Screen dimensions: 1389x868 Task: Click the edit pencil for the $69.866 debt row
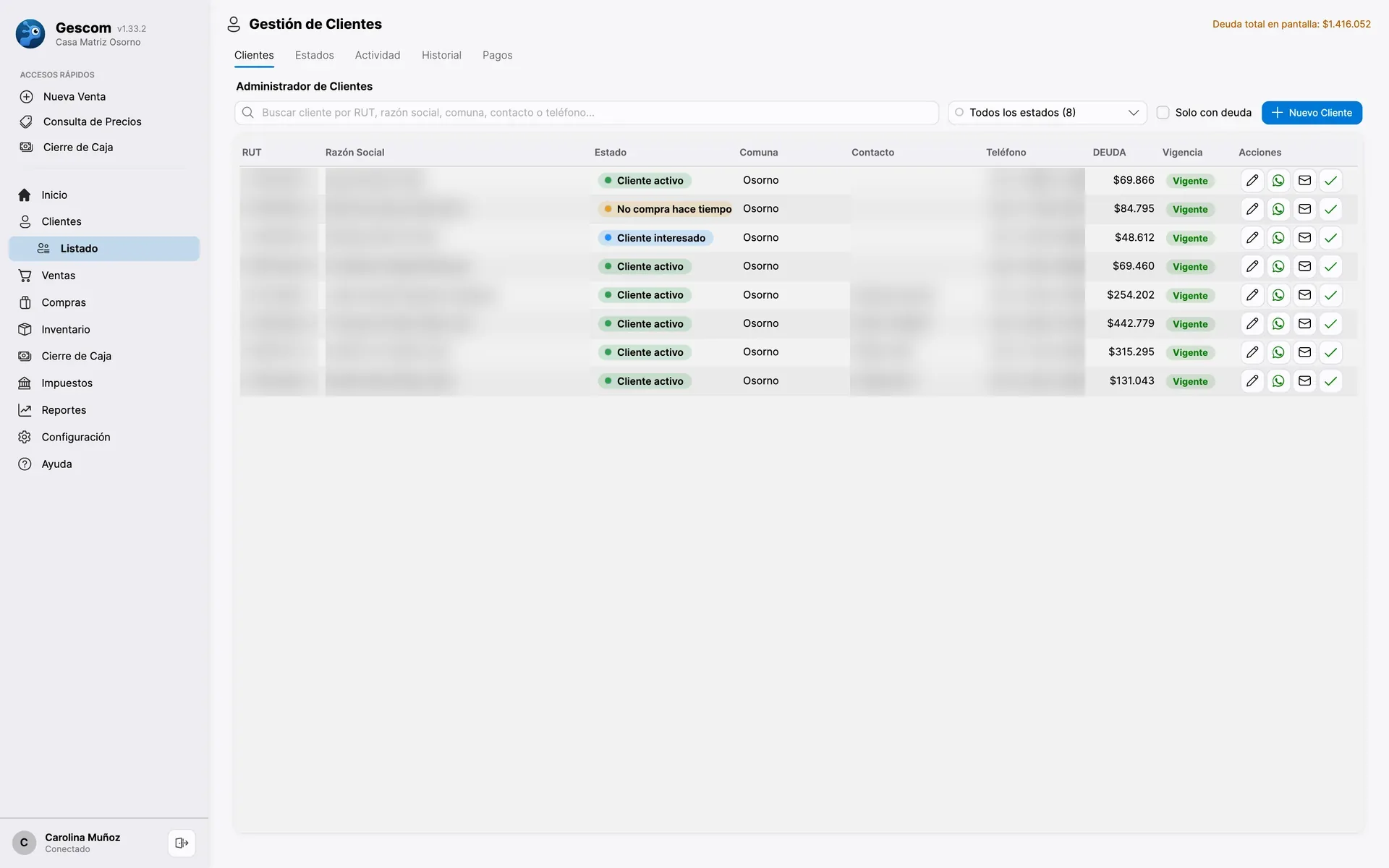1252,181
